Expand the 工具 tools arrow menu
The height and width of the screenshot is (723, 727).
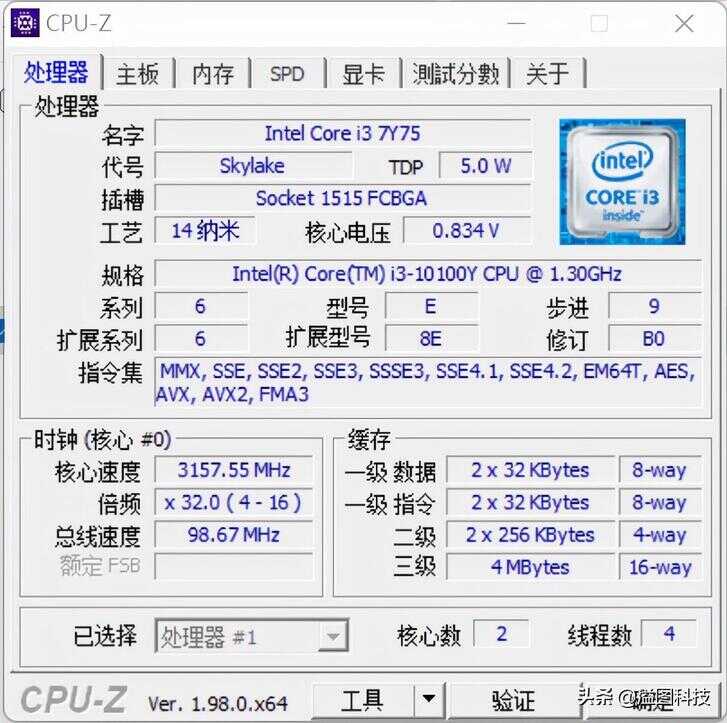click(429, 699)
